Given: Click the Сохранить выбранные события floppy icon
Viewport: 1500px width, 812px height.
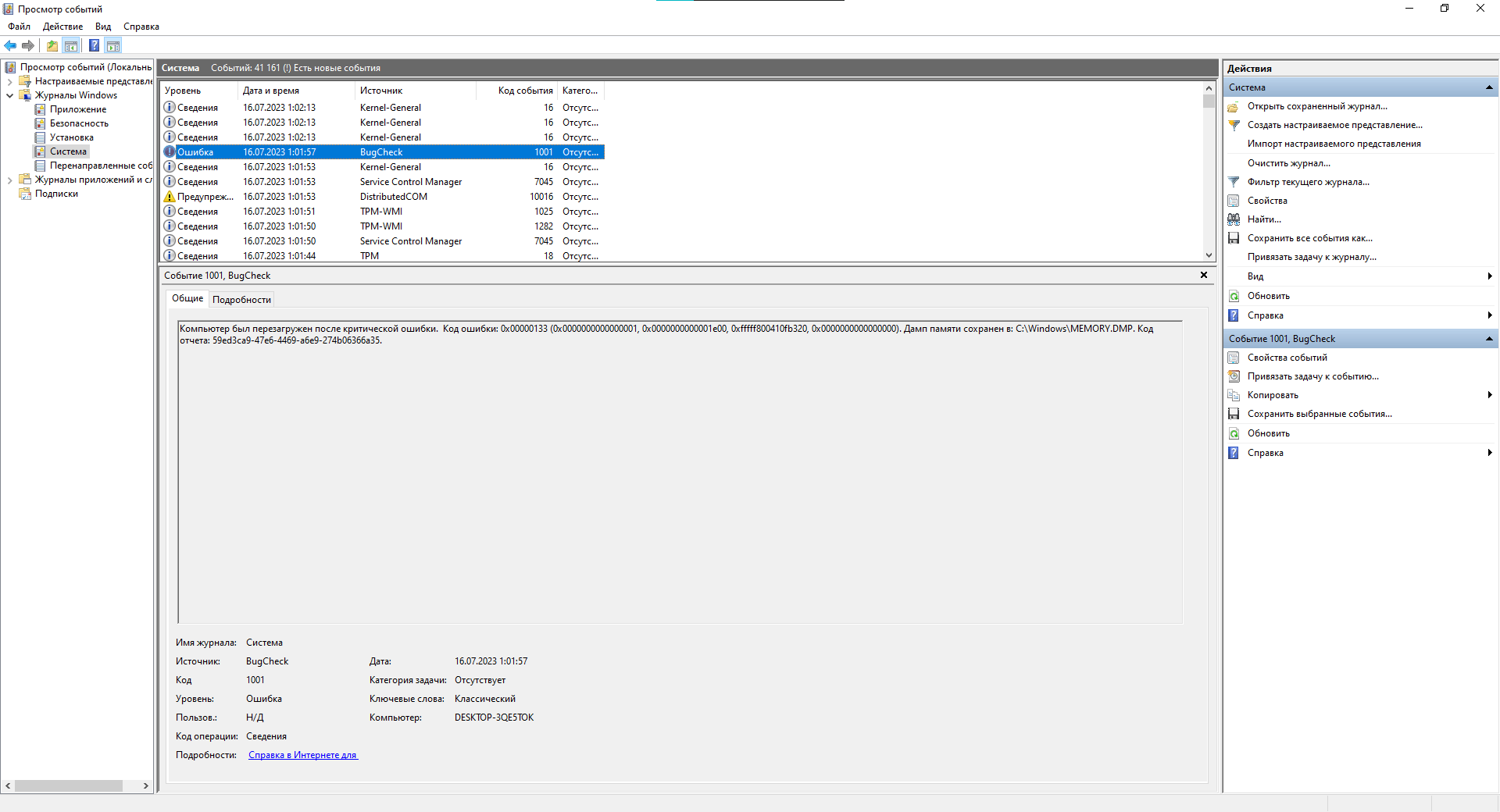Looking at the screenshot, I should (1234, 415).
